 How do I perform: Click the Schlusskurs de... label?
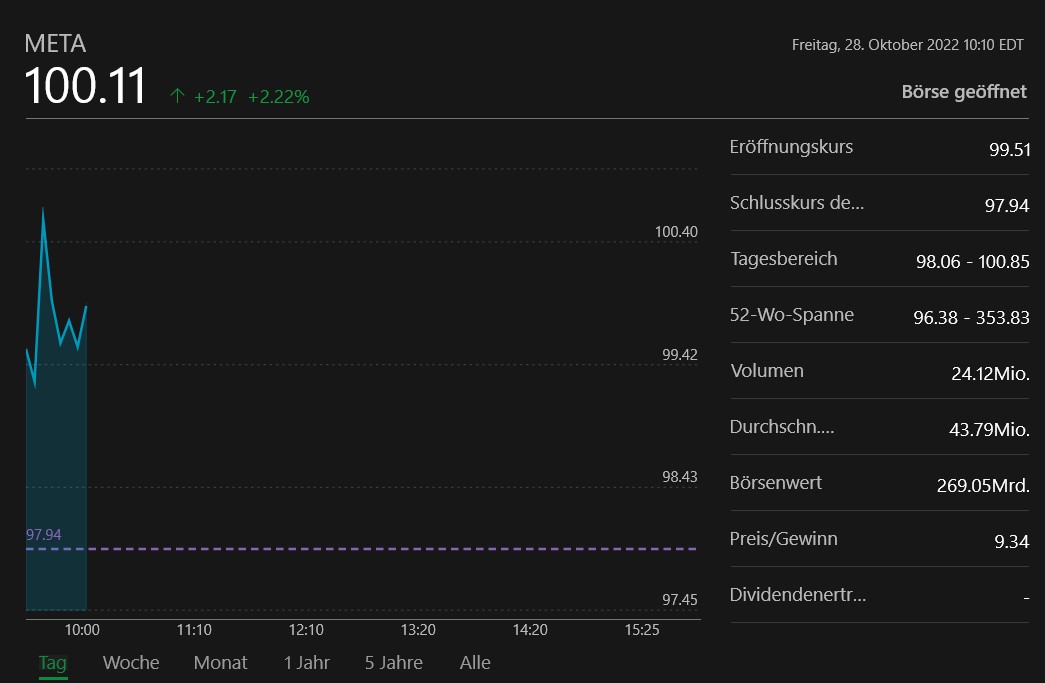(x=796, y=203)
